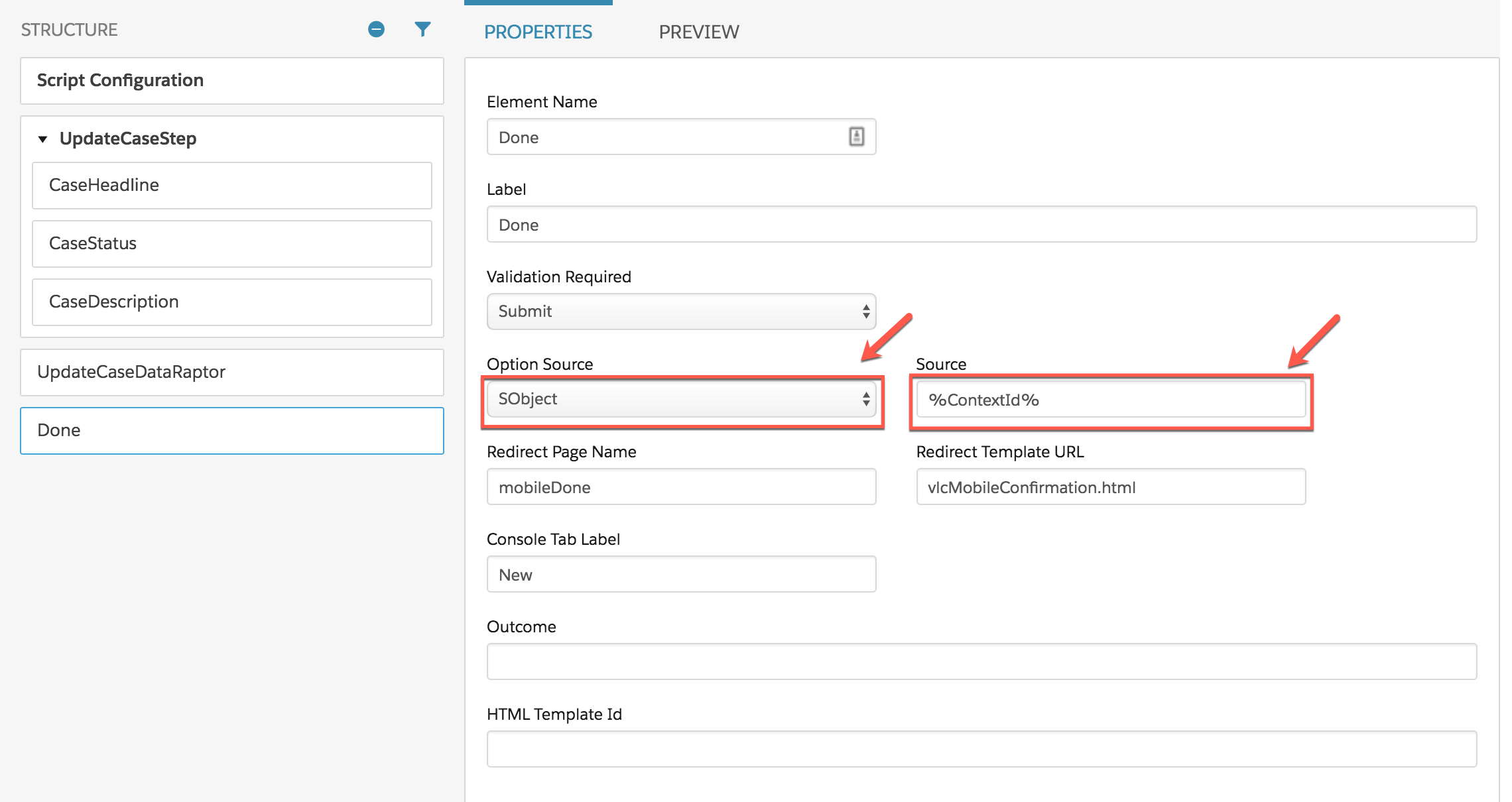Screen dimensions: 1512x802
Task: Click the Console Tab Label field
Action: click(x=681, y=575)
